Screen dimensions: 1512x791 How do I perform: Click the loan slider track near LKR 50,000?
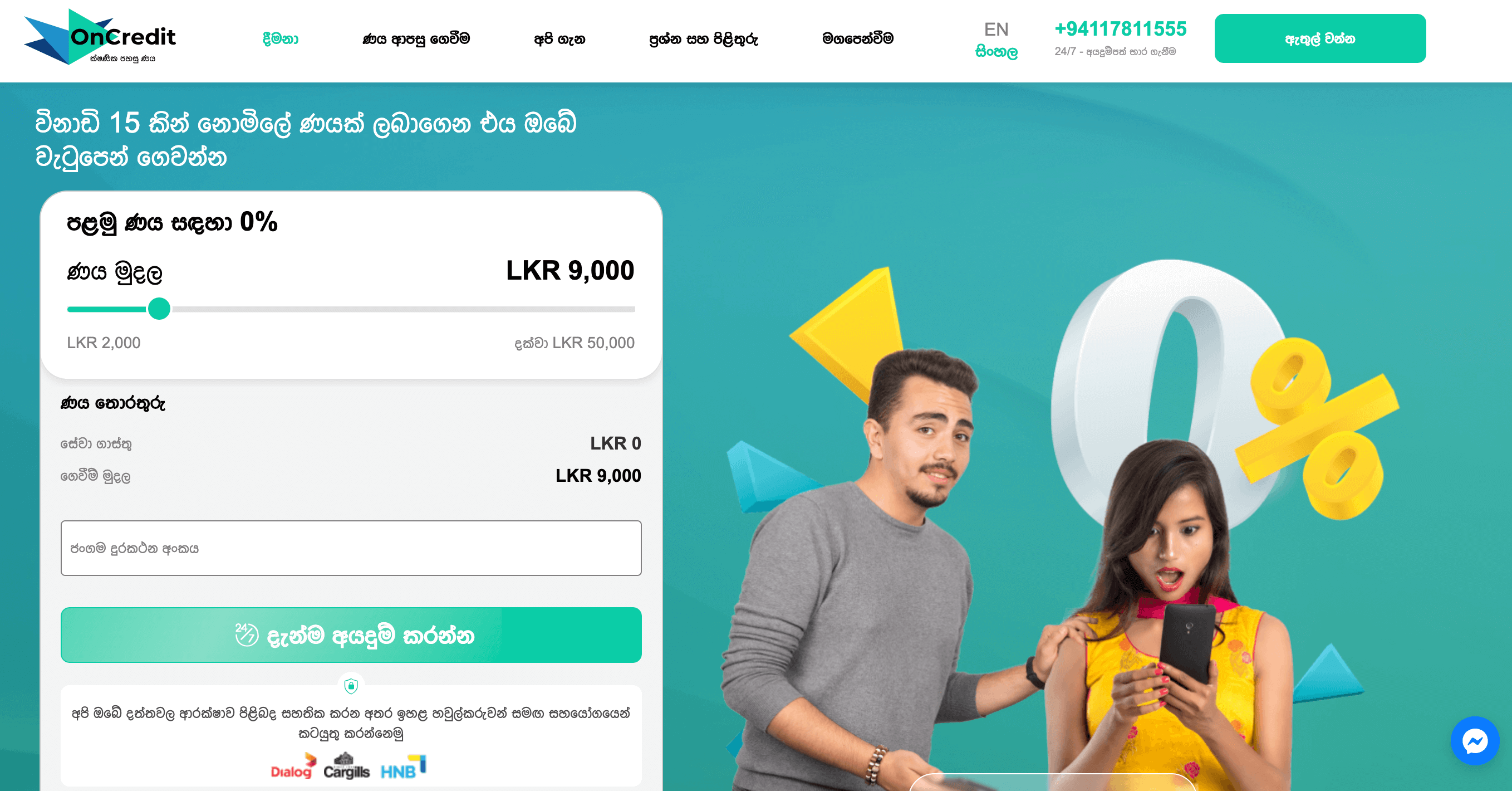click(628, 309)
